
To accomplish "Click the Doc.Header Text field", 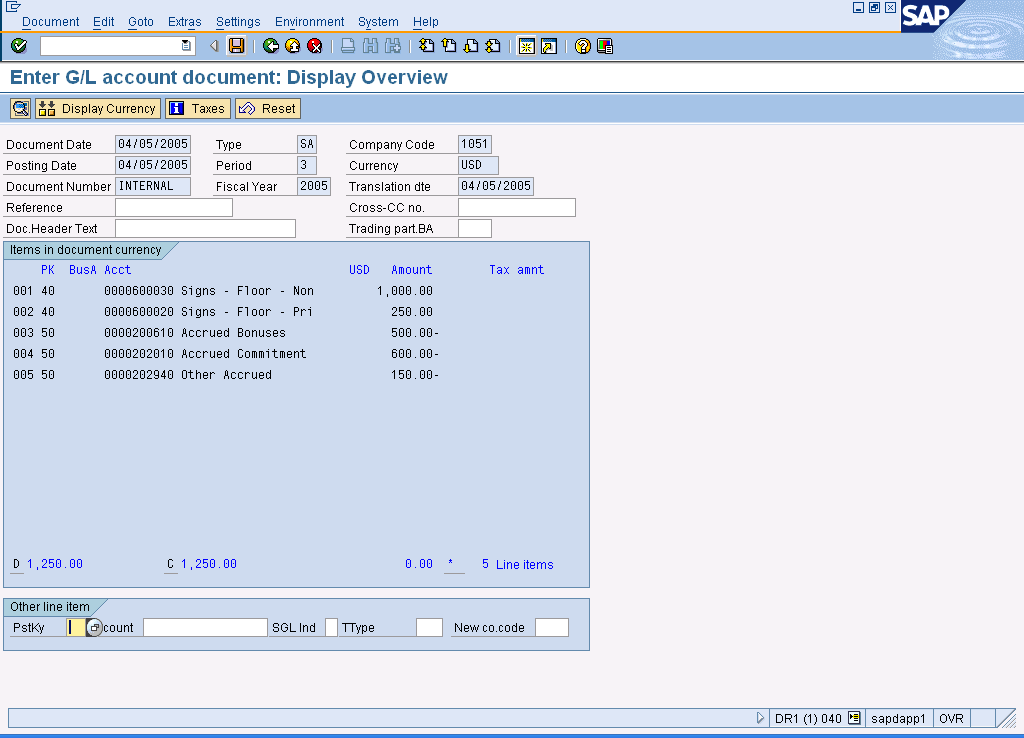I will click(205, 229).
